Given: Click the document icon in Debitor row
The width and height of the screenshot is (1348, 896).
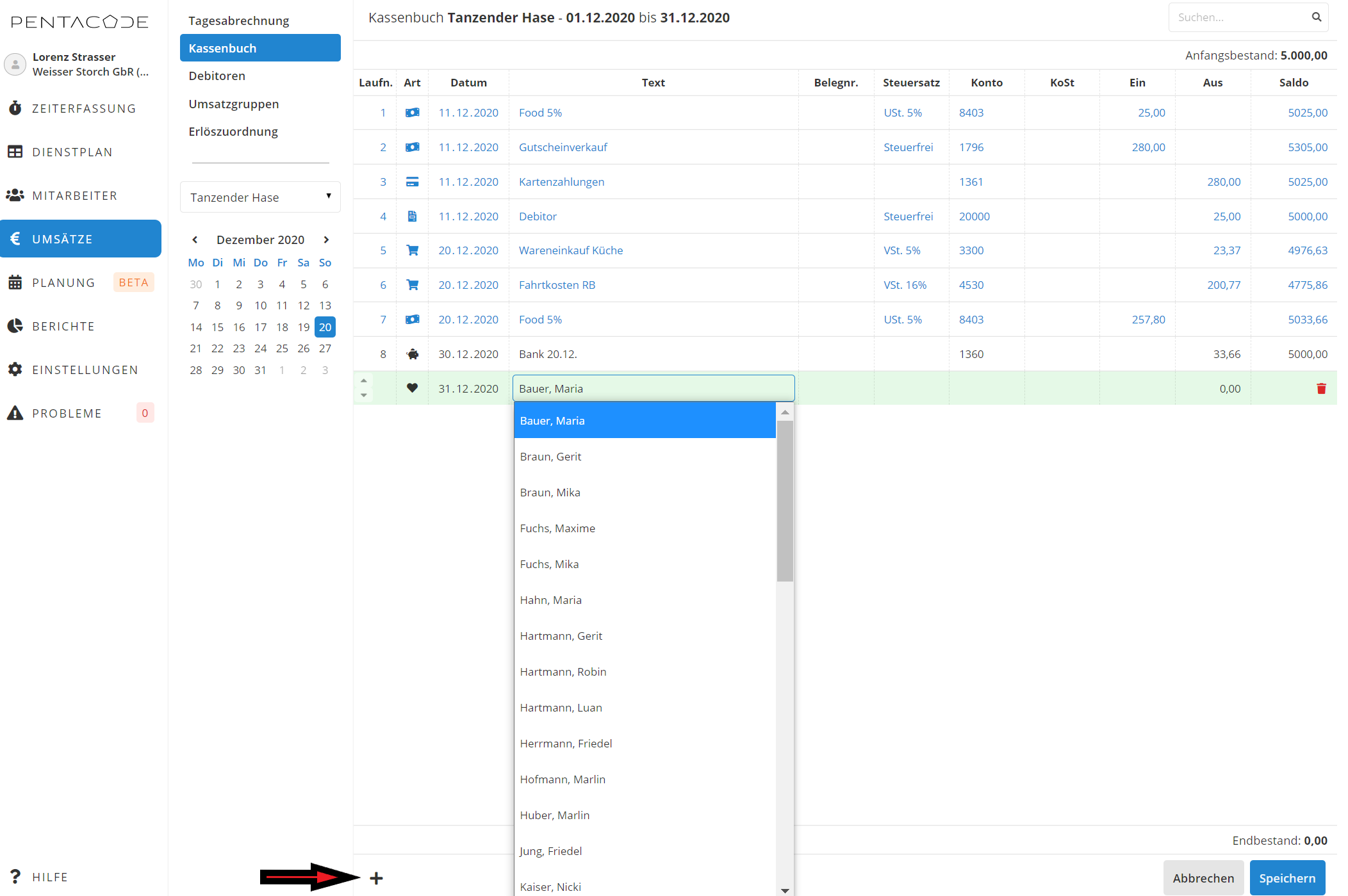Looking at the screenshot, I should pos(412,216).
